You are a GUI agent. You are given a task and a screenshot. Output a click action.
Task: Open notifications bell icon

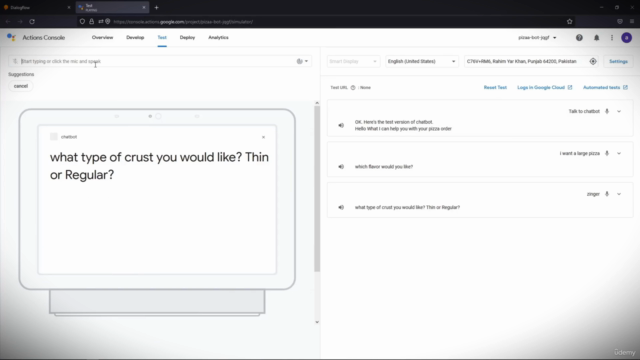(x=596, y=38)
